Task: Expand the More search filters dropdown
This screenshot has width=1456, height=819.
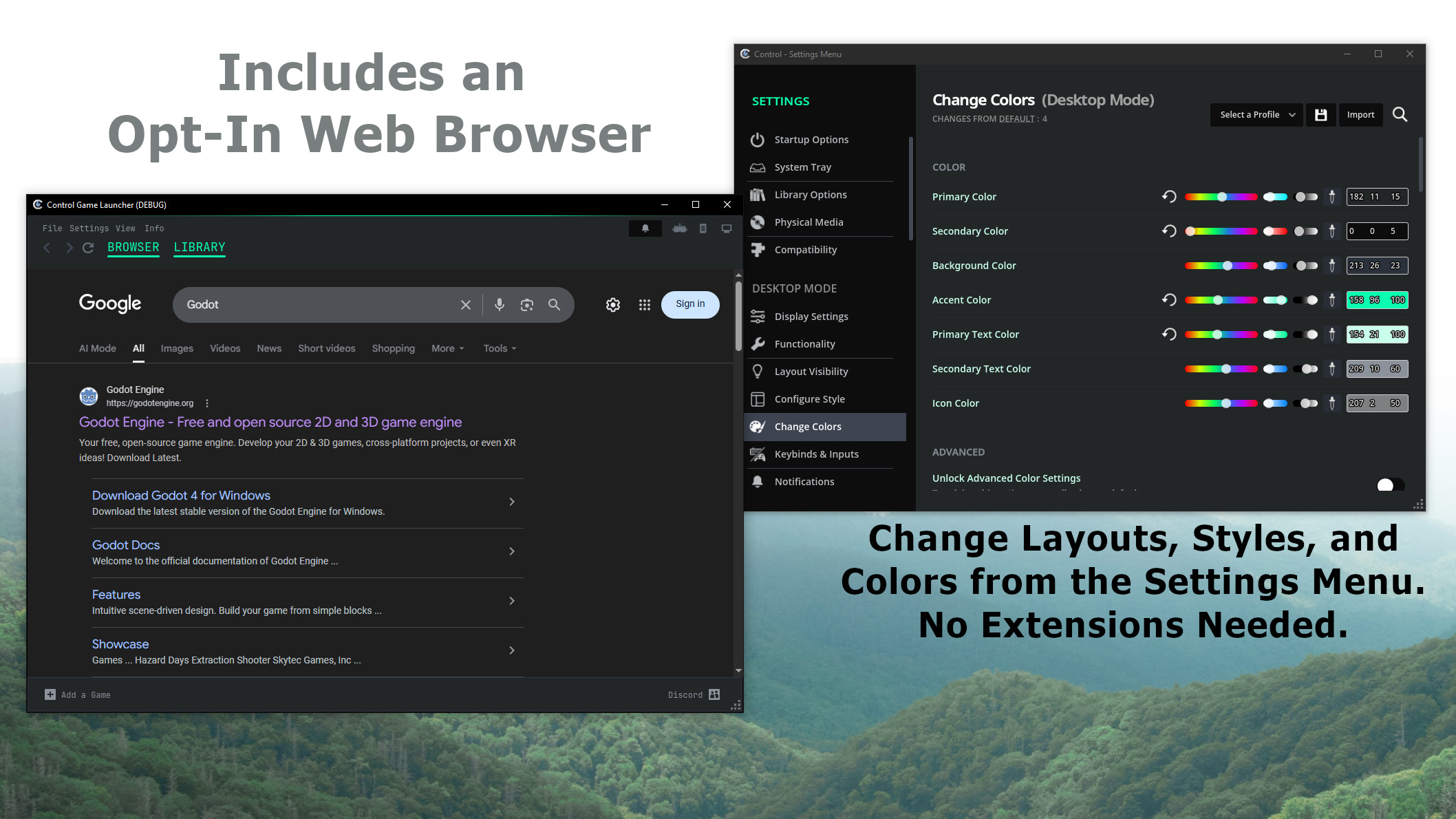Action: tap(447, 348)
